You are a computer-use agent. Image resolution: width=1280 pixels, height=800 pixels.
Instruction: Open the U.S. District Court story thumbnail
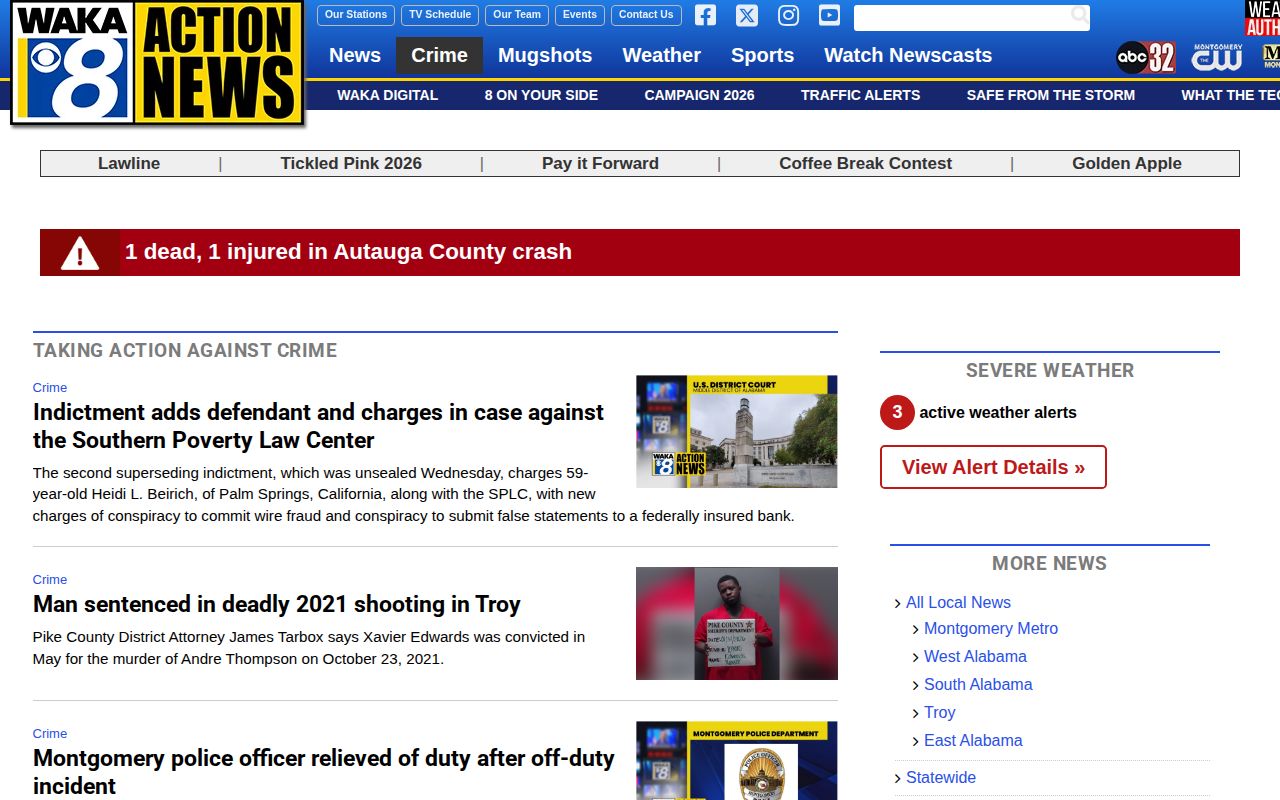point(737,432)
